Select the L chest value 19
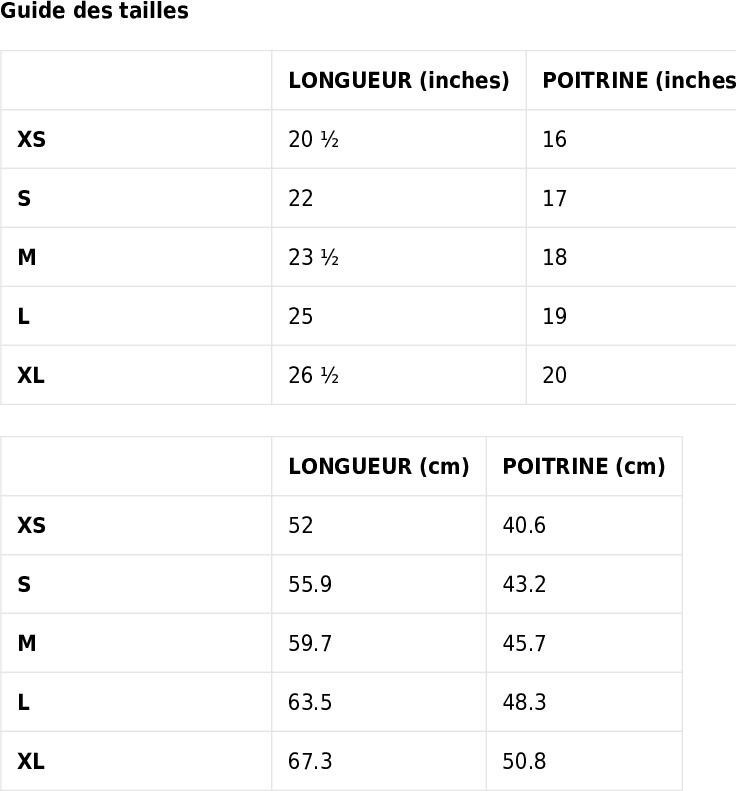This screenshot has height=791, width=736. pyautogui.click(x=554, y=316)
